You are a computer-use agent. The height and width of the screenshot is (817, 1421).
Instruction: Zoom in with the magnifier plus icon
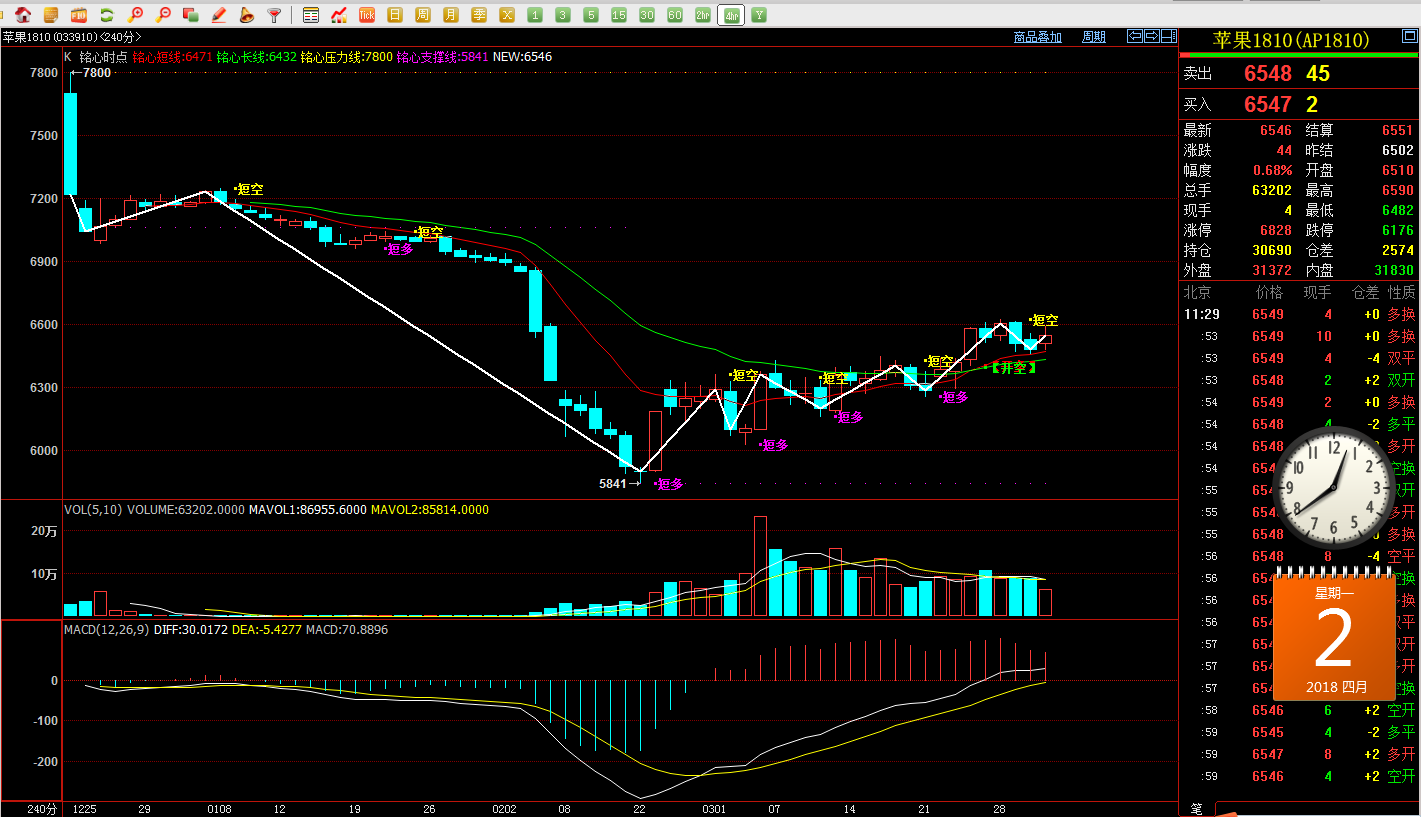coord(135,15)
